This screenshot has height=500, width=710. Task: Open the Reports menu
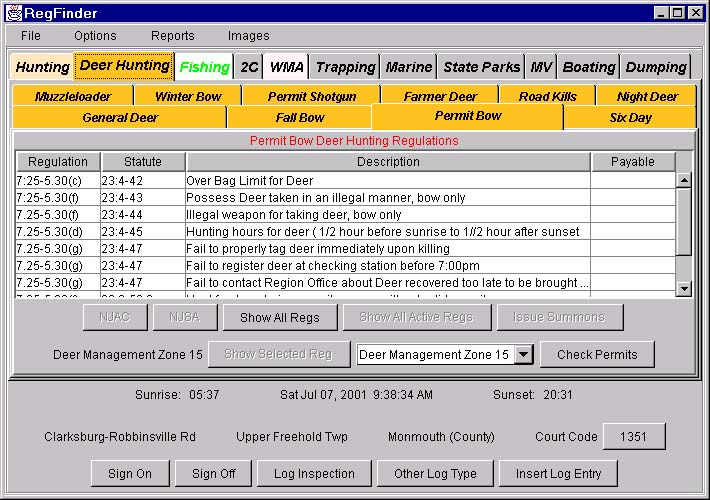(172, 35)
